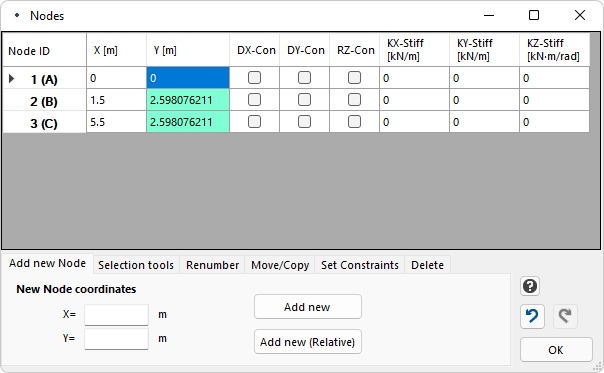Select KY-Stiff cell of node 3 (C)
Viewport: 604px width, 373px height.
[x=485, y=122]
